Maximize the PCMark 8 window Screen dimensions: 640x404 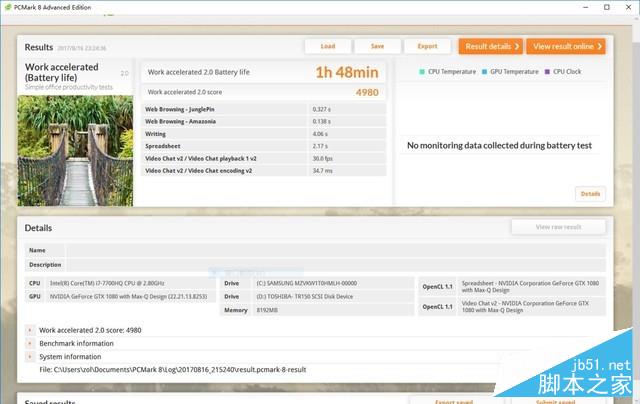[607, 7]
